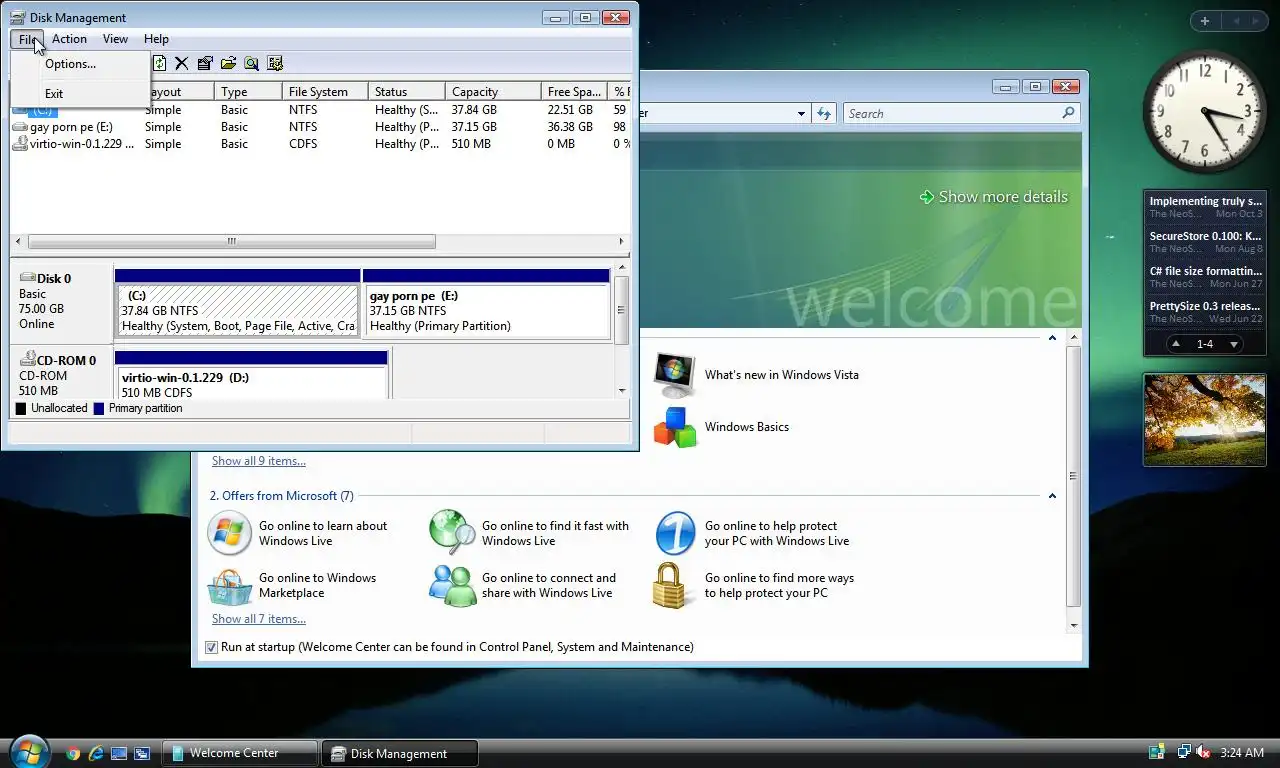Viewport: 1280px width, 768px height.
Task: Click Show Desktop icon in Quick Launch
Action: 119,753
